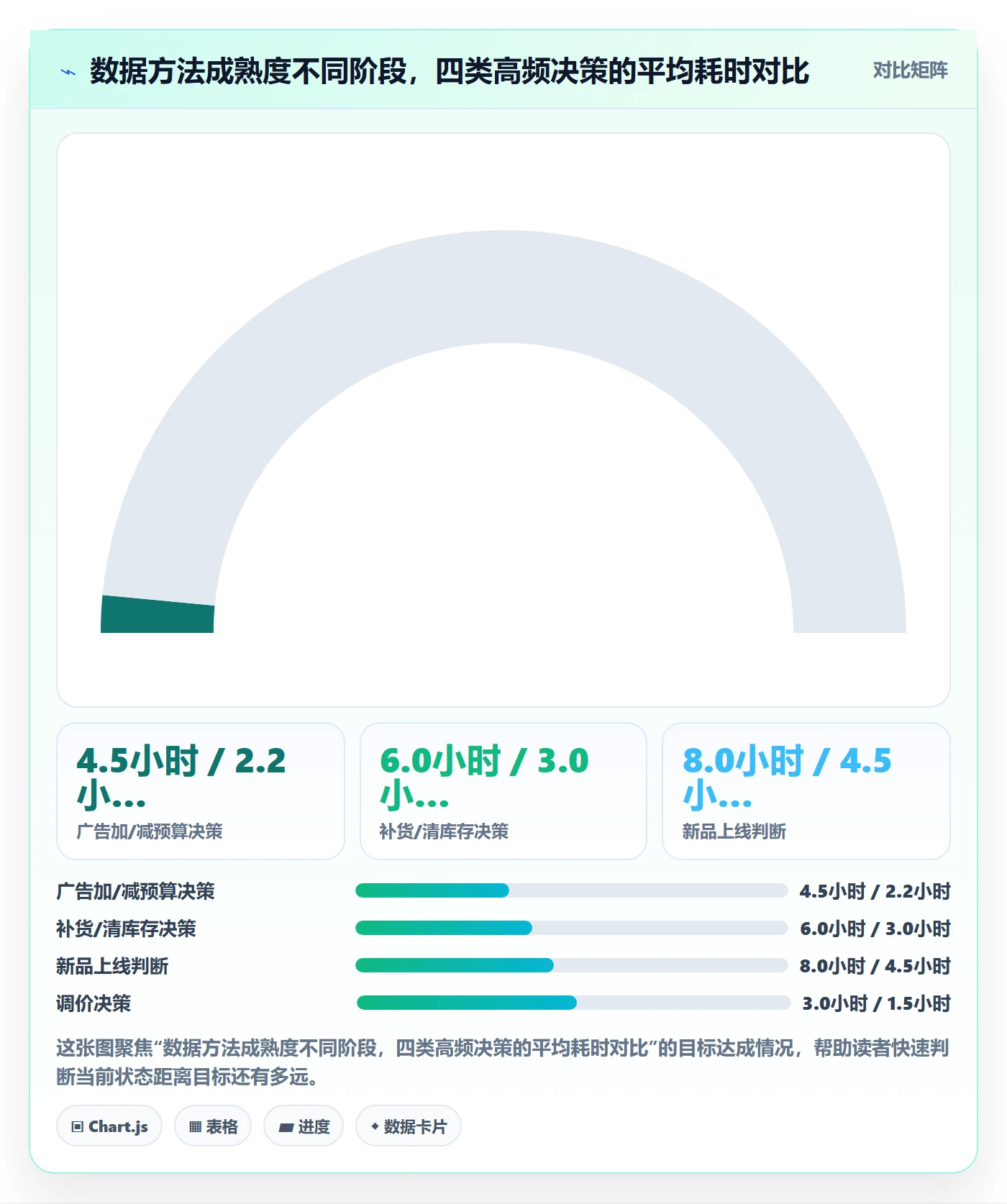
Task: Click the gray semicircle gauge arc
Action: point(503,288)
